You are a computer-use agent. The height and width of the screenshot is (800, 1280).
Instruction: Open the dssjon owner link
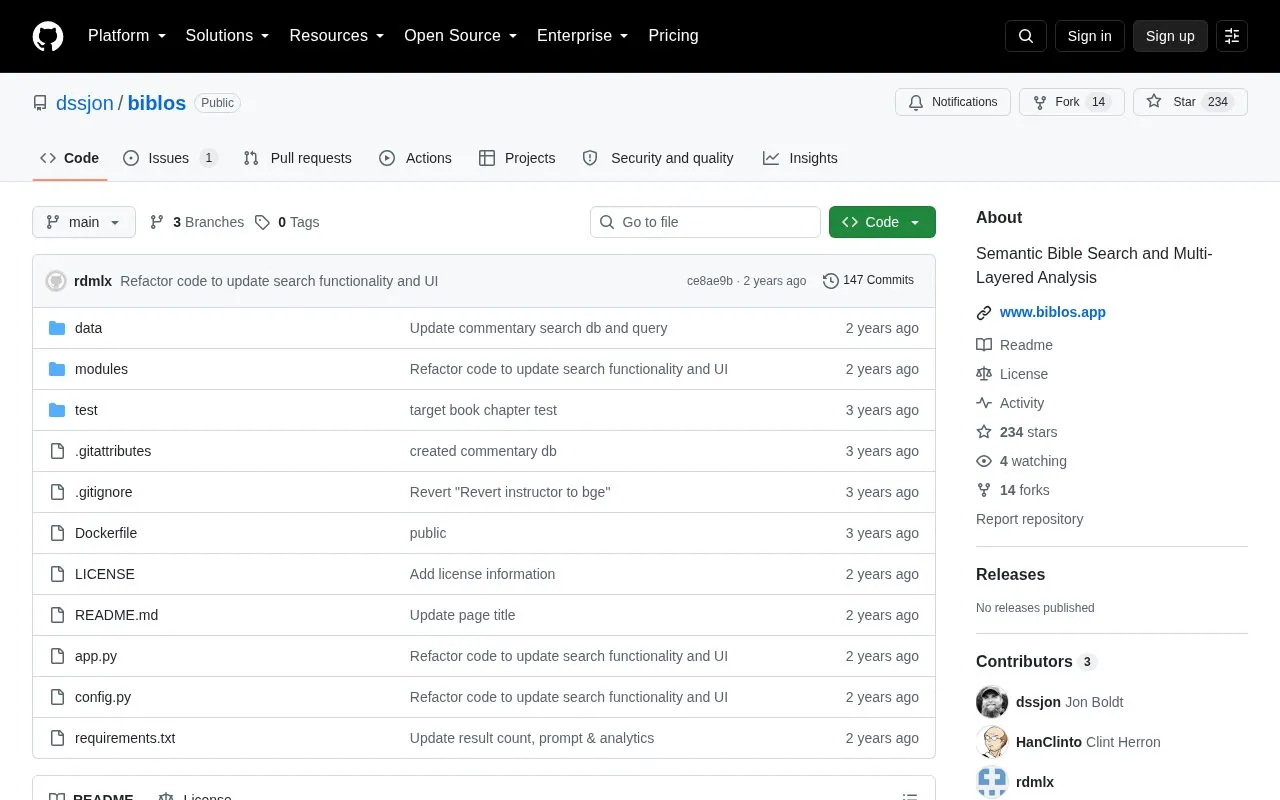85,103
